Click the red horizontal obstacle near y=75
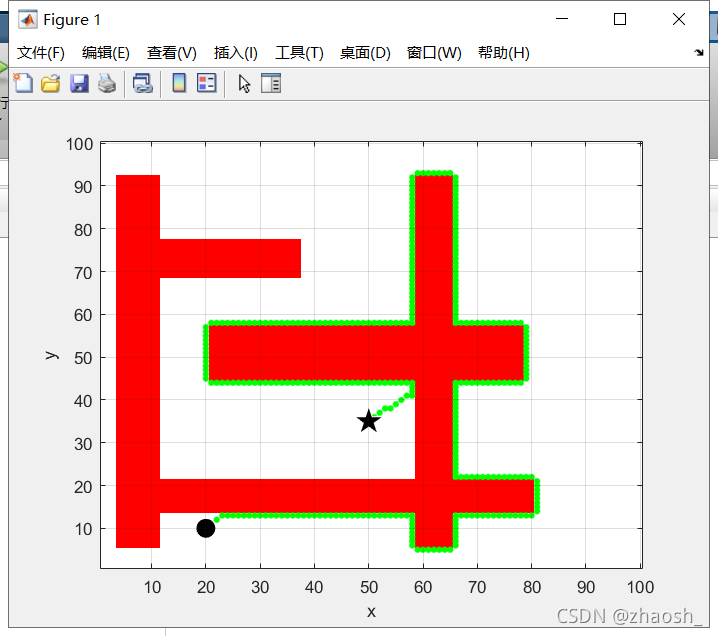The image size is (718, 636). tap(230, 258)
